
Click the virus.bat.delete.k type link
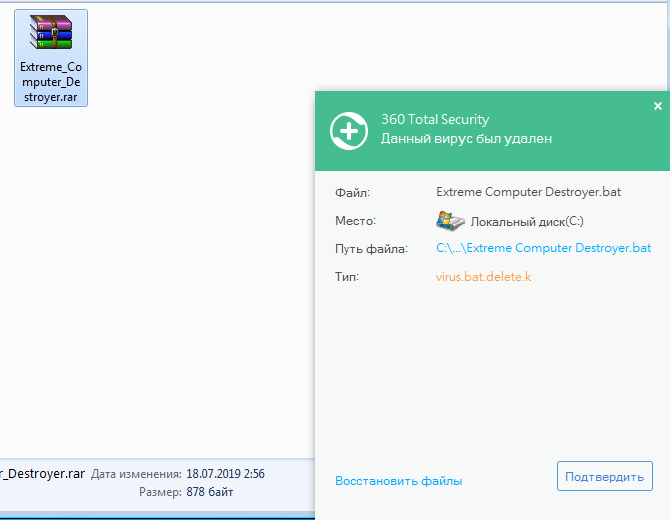coord(483,277)
